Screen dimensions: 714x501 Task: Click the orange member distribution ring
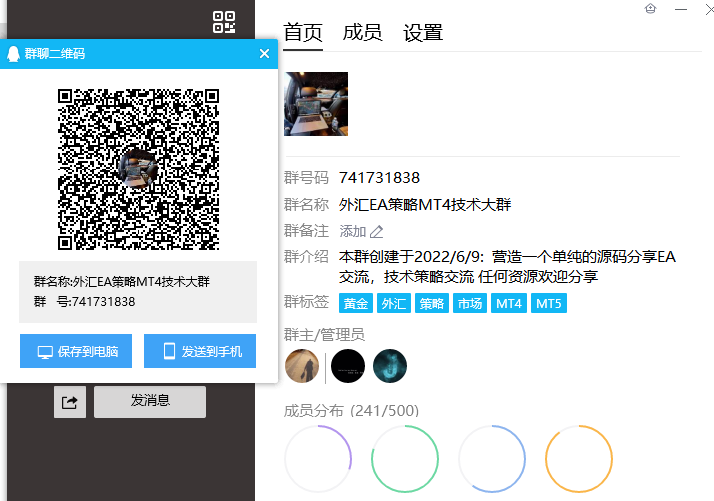[579, 459]
